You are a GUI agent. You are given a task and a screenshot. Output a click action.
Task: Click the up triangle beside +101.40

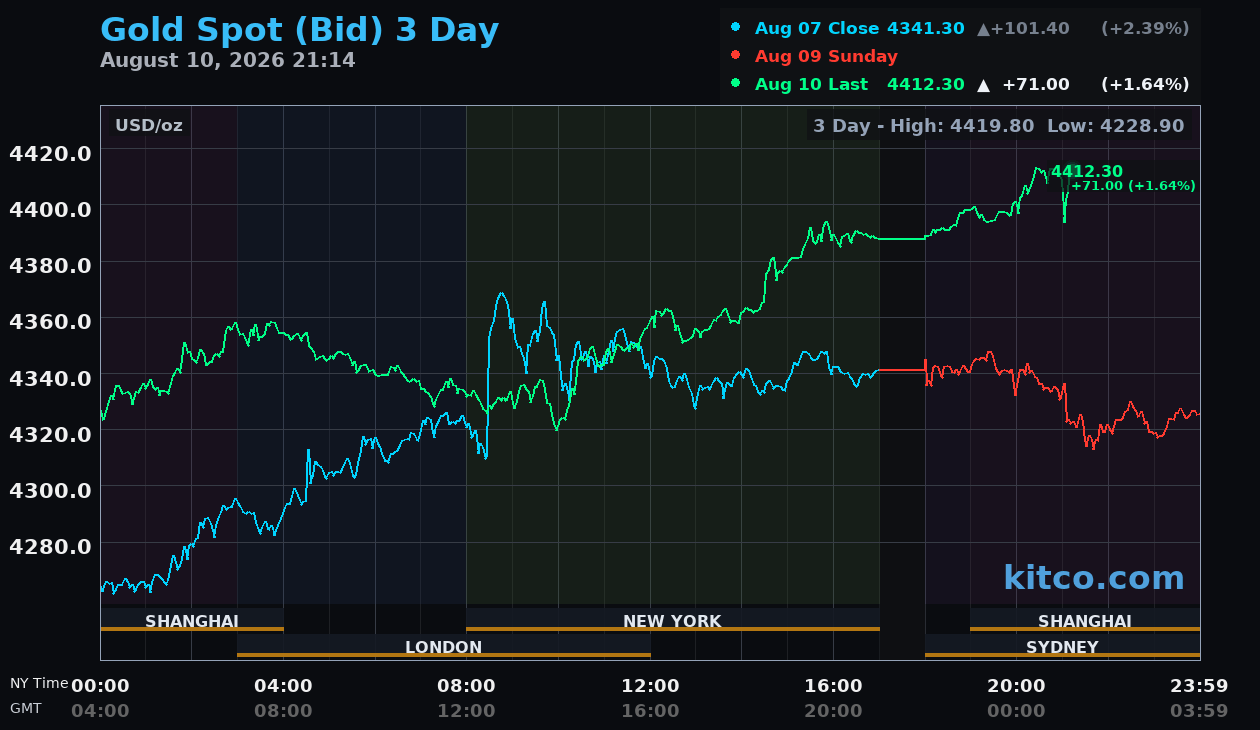pos(984,29)
